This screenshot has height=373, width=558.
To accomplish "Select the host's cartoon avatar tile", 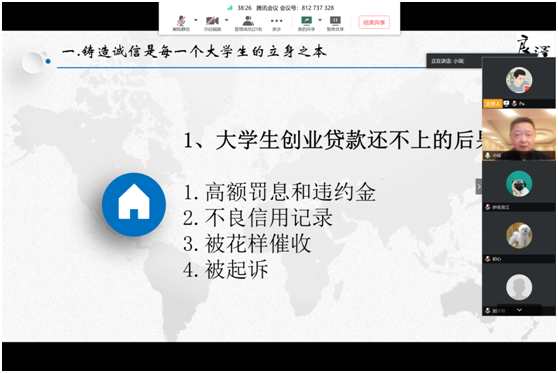I will point(519,83).
